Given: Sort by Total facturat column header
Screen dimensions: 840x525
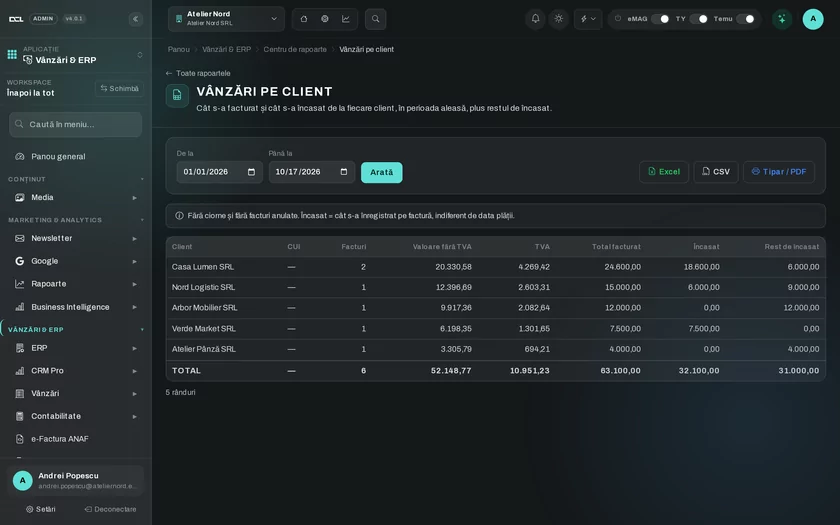Looking at the screenshot, I should pos(616,247).
